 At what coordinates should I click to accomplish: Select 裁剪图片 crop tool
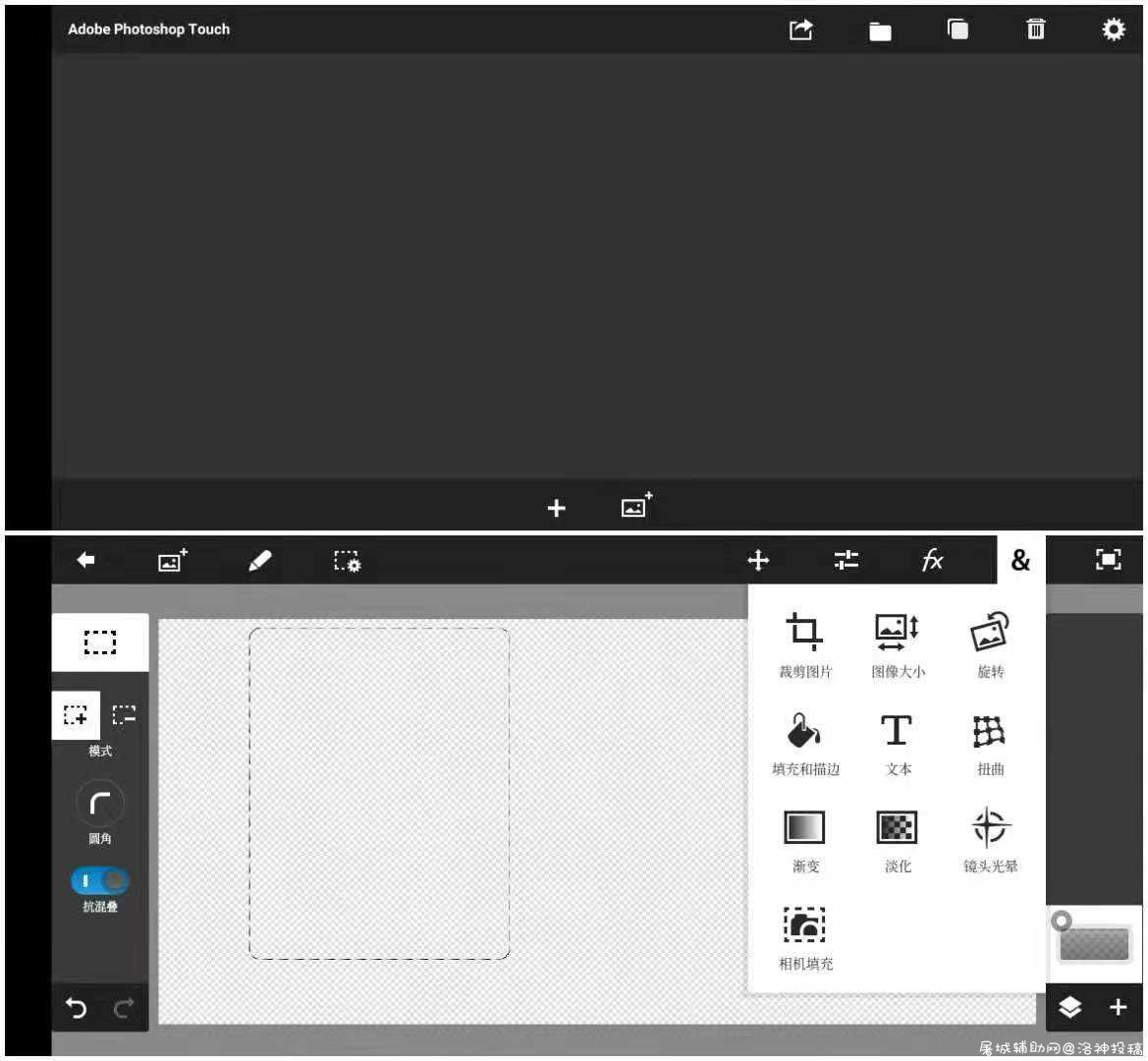click(x=804, y=645)
